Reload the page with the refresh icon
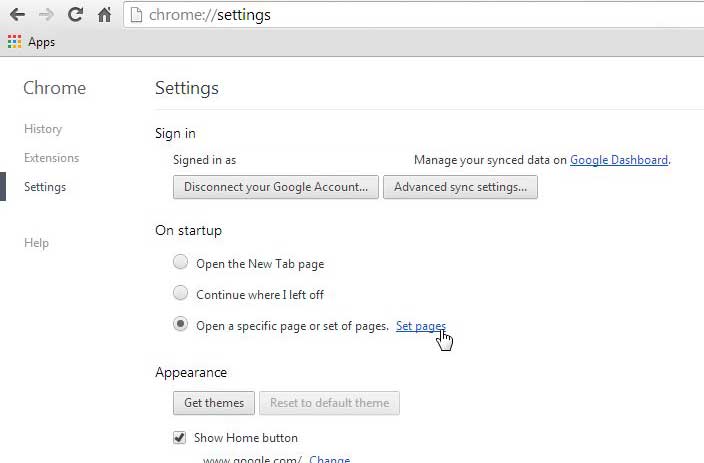Image resolution: width=704 pixels, height=463 pixels. click(x=75, y=14)
